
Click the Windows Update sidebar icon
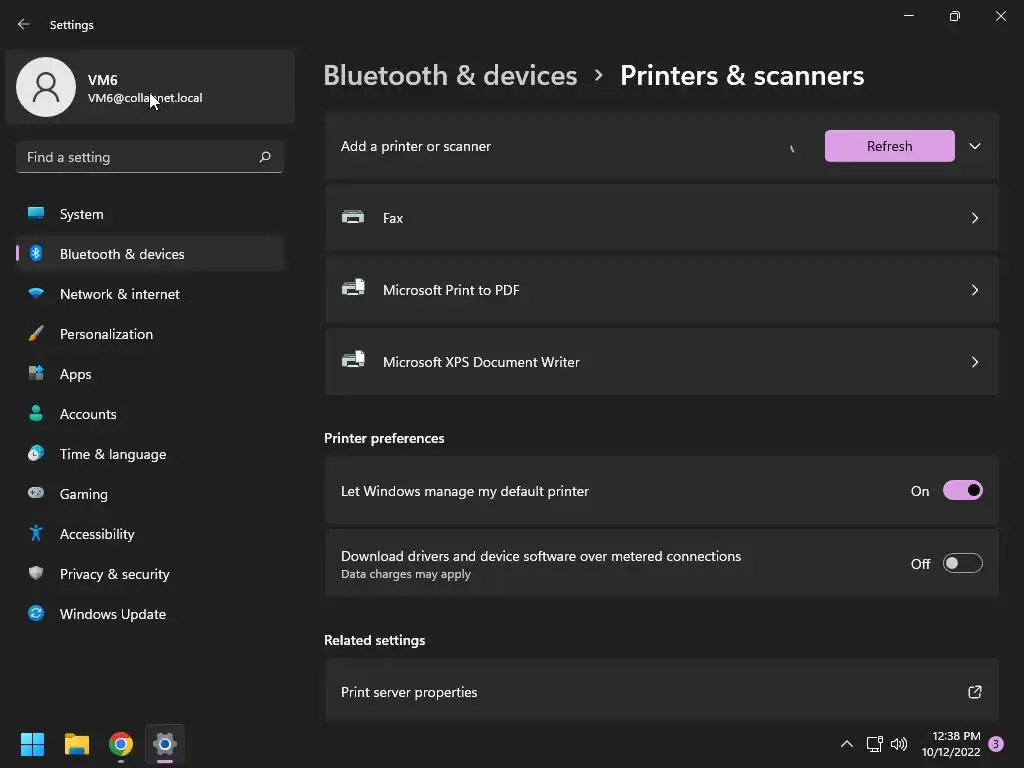(x=36, y=614)
